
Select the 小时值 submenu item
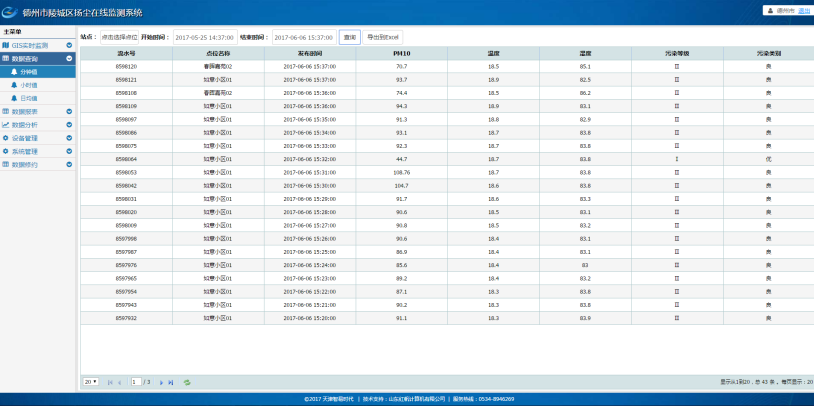click(28, 85)
